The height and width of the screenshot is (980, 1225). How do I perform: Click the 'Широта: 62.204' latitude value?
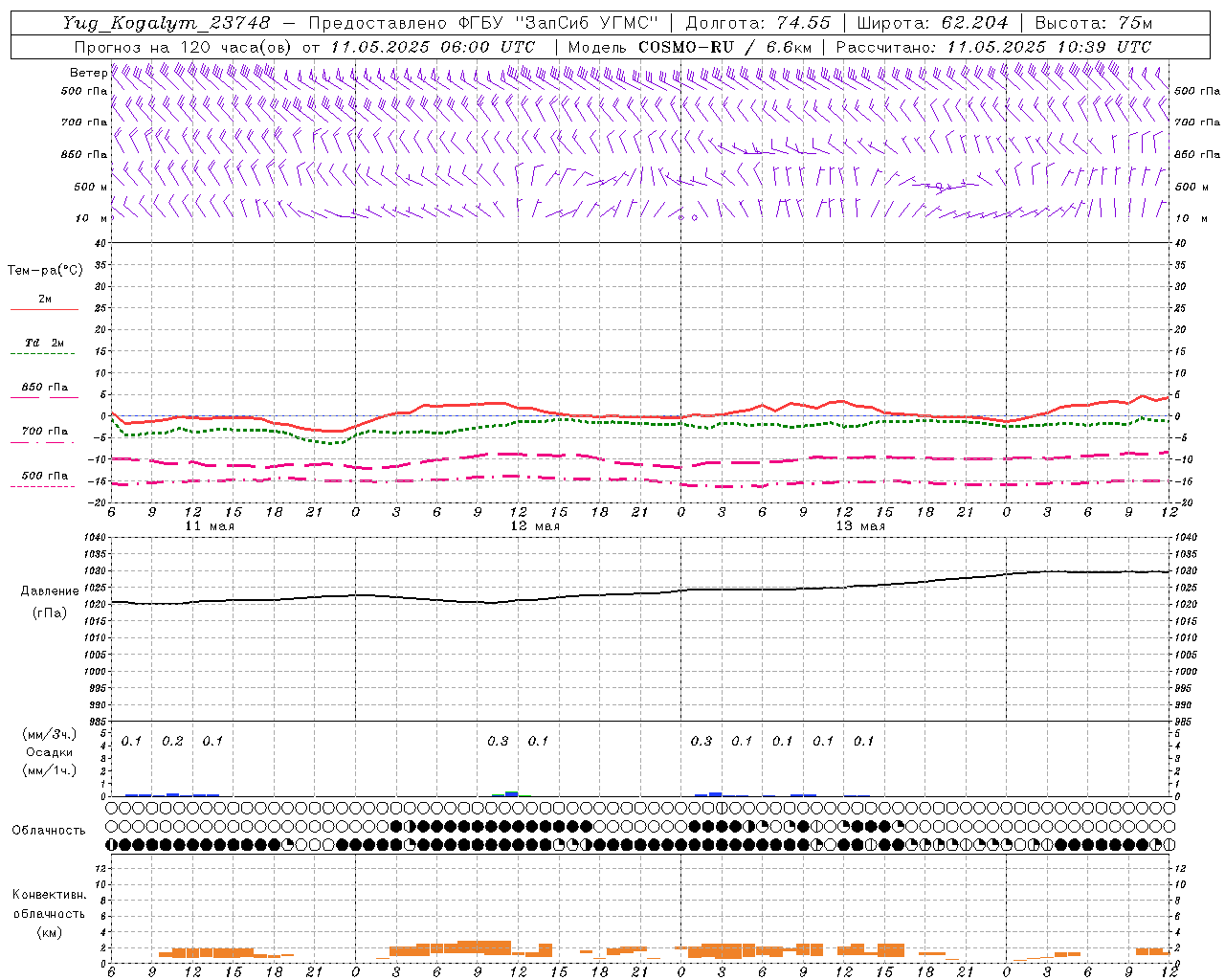click(932, 23)
